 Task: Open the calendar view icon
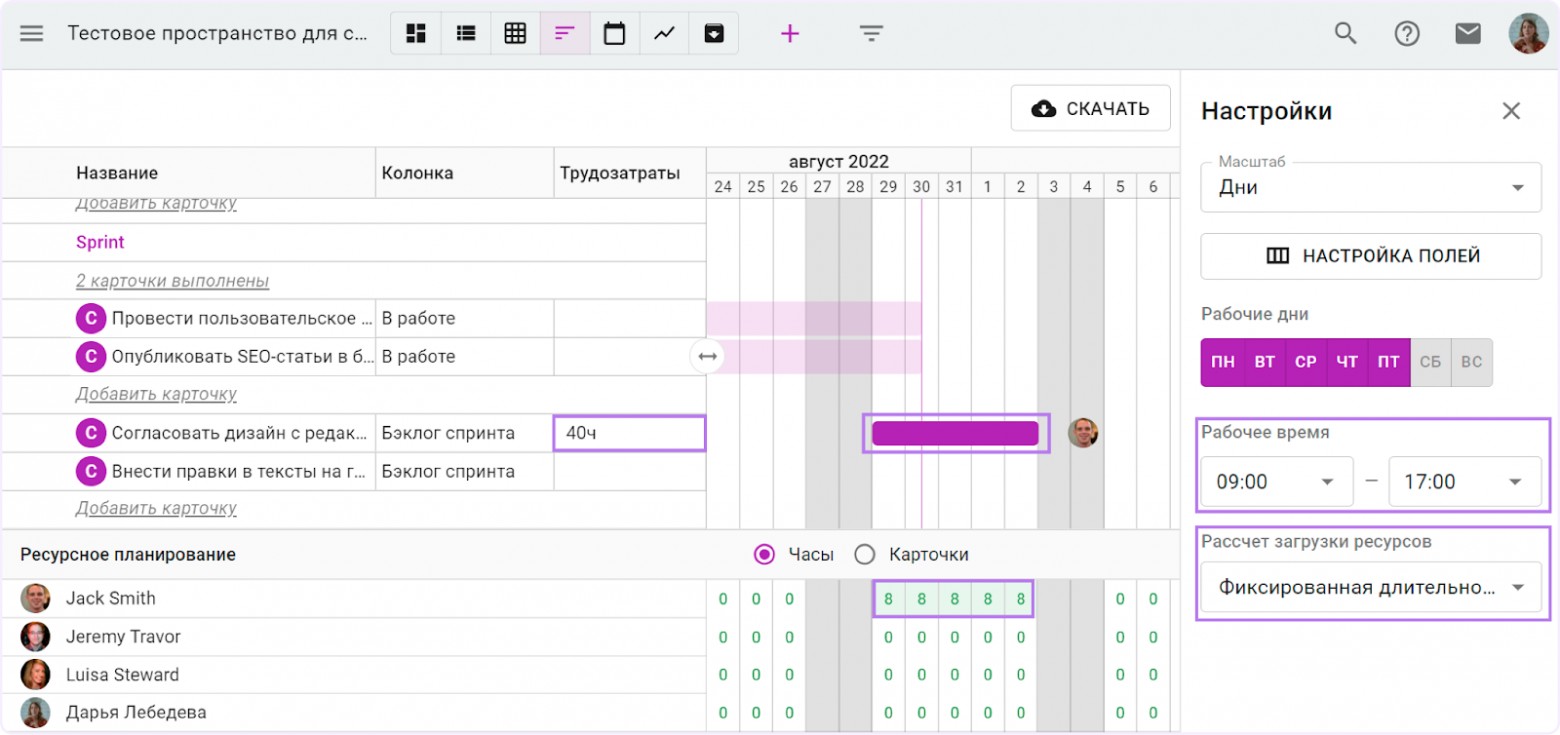(x=614, y=33)
